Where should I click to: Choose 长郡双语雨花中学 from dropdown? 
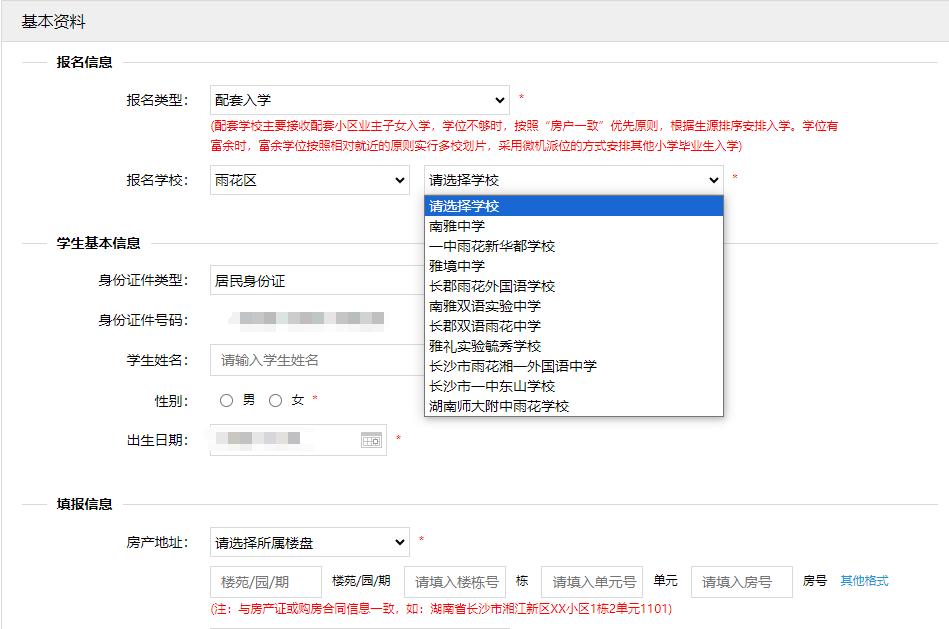[x=485, y=326]
